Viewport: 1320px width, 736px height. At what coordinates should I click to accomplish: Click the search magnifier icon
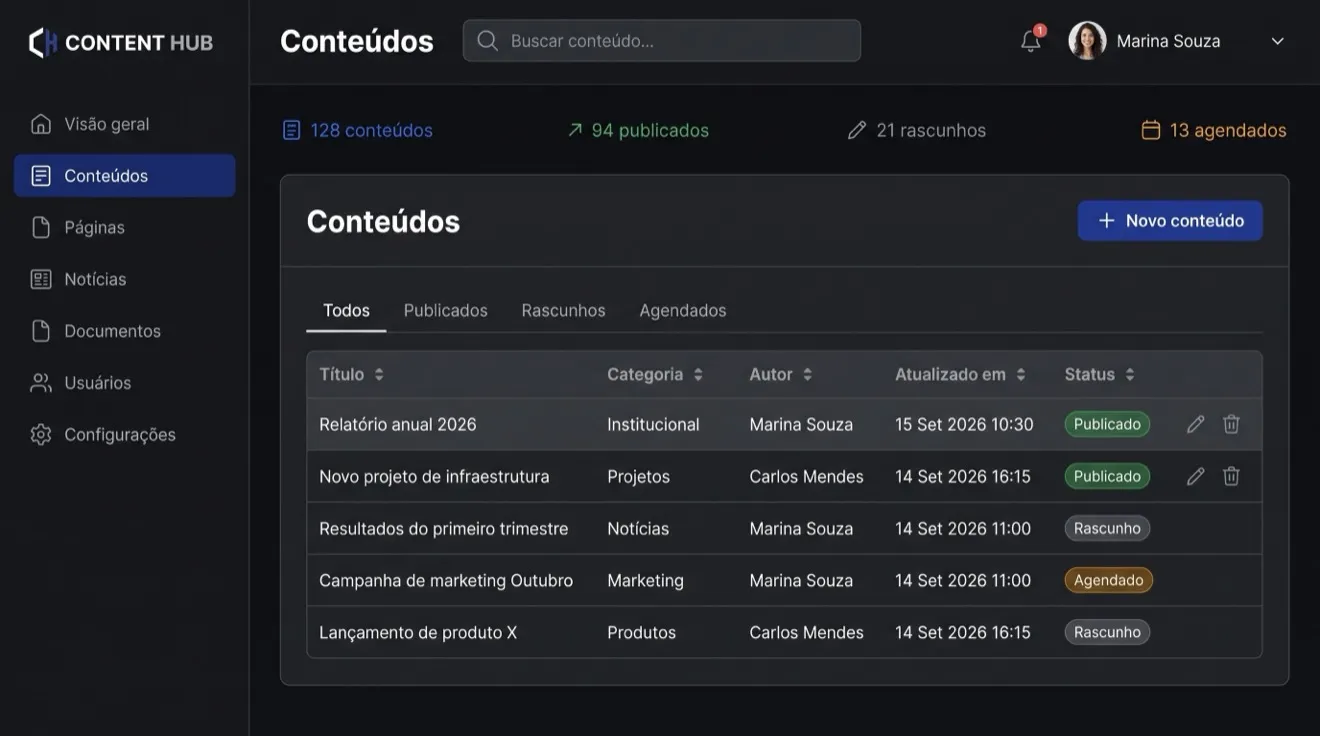tap(487, 41)
